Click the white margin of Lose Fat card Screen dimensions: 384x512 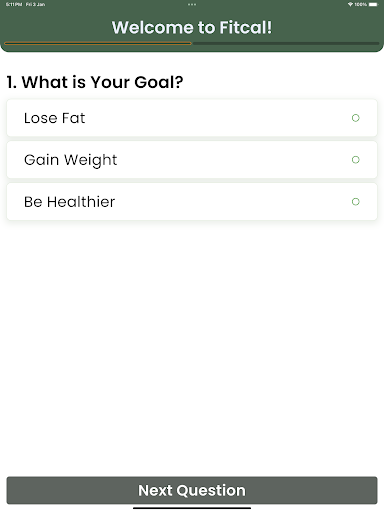click(217, 118)
